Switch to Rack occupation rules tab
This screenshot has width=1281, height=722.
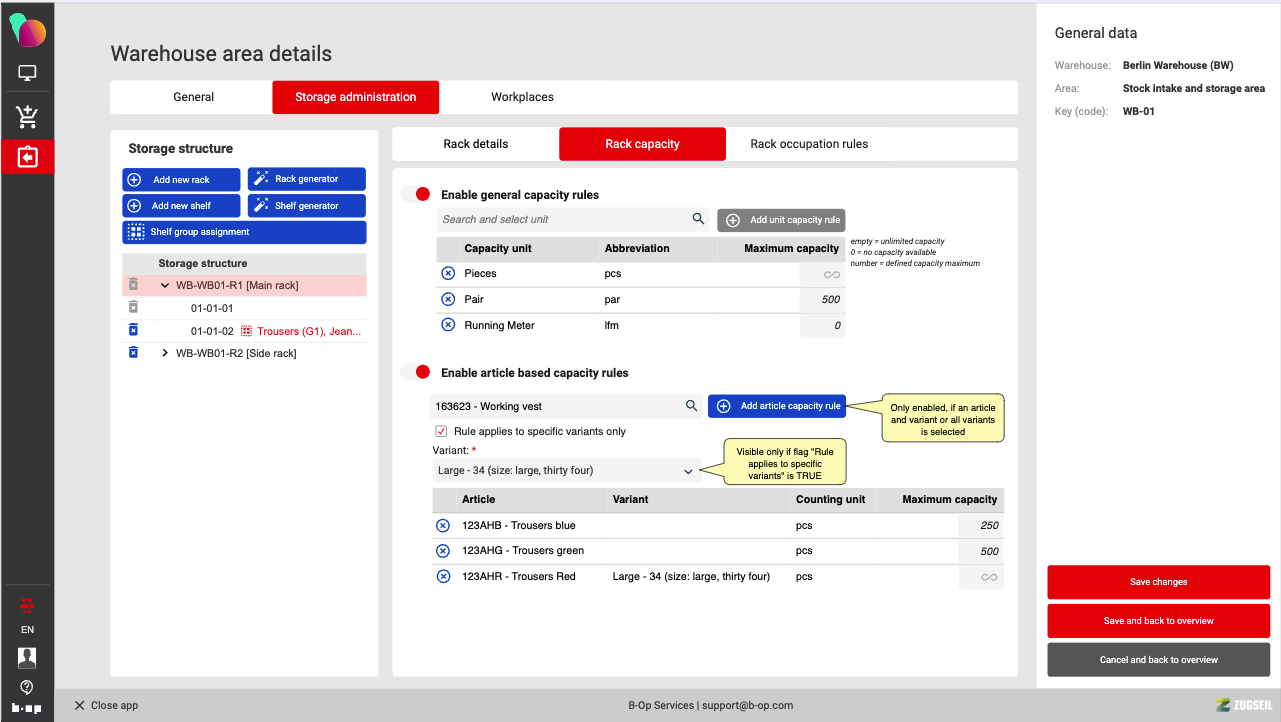point(809,144)
